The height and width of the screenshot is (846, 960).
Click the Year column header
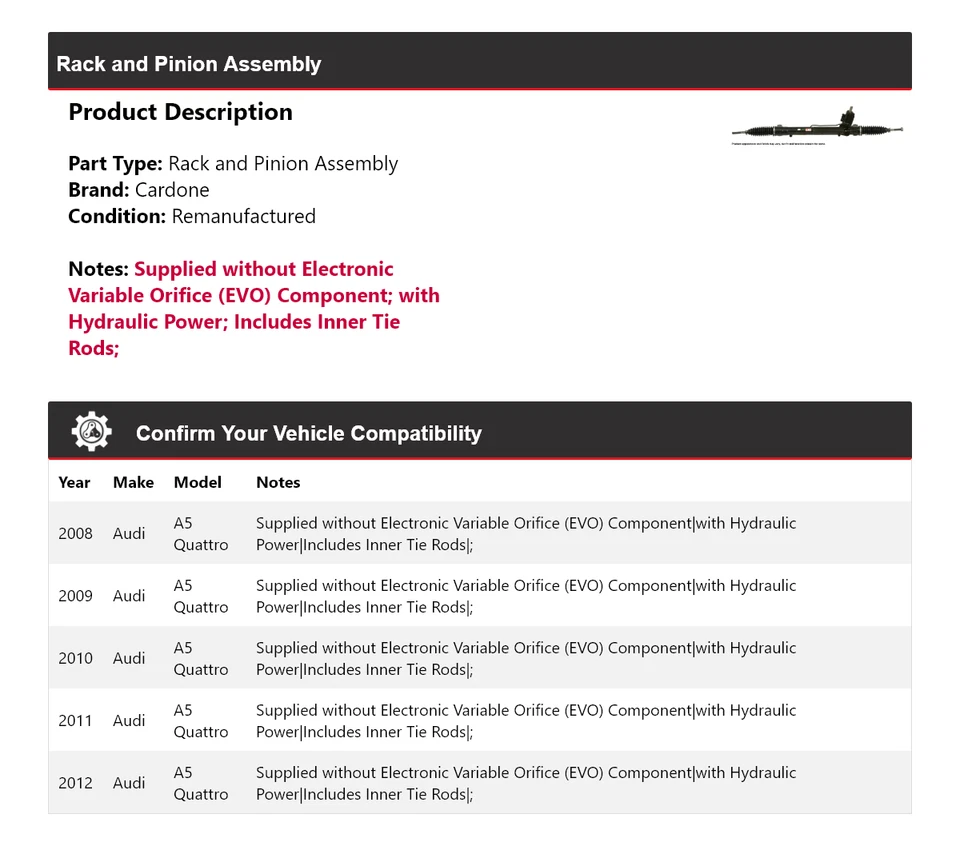(x=74, y=482)
